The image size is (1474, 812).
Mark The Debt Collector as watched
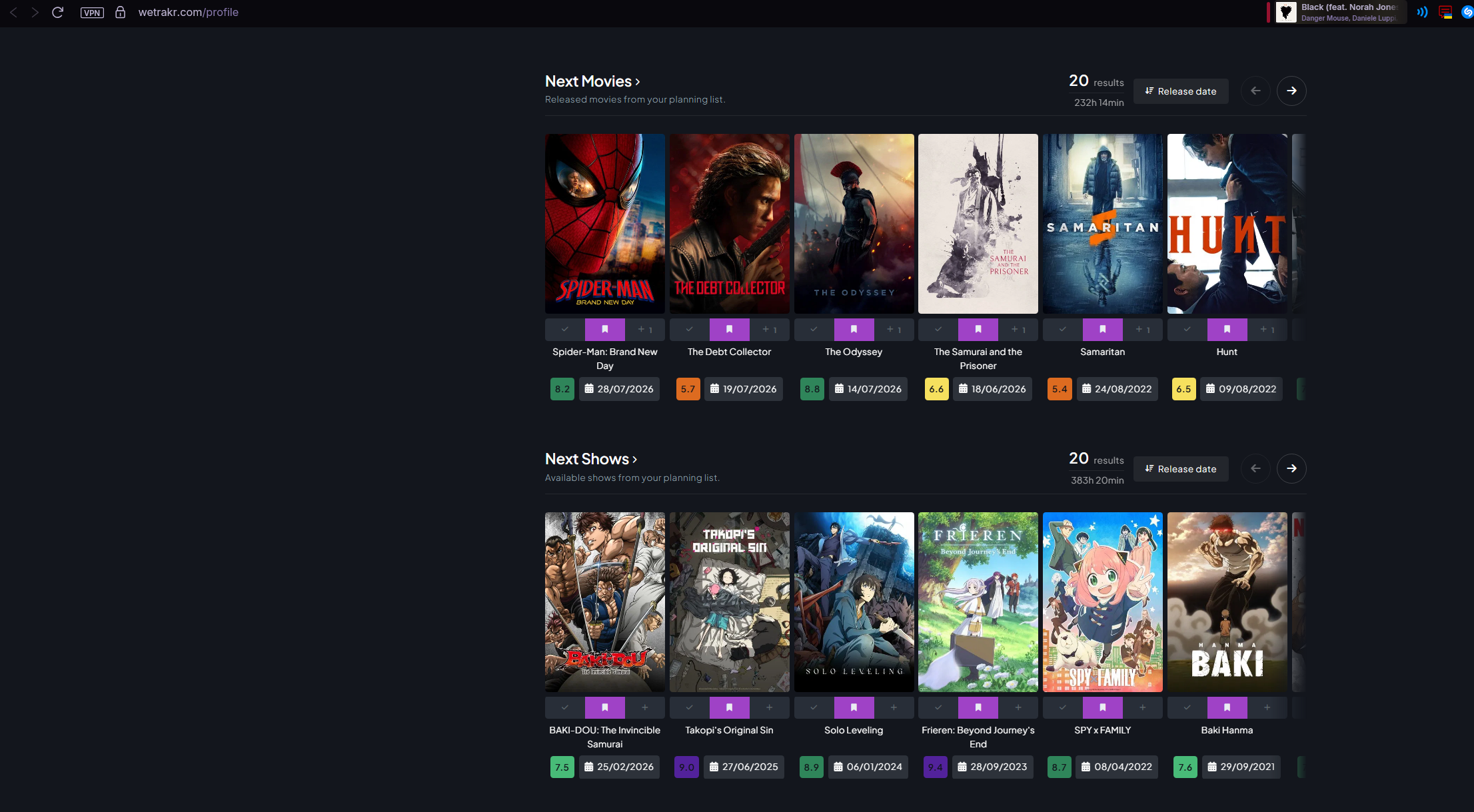690,329
